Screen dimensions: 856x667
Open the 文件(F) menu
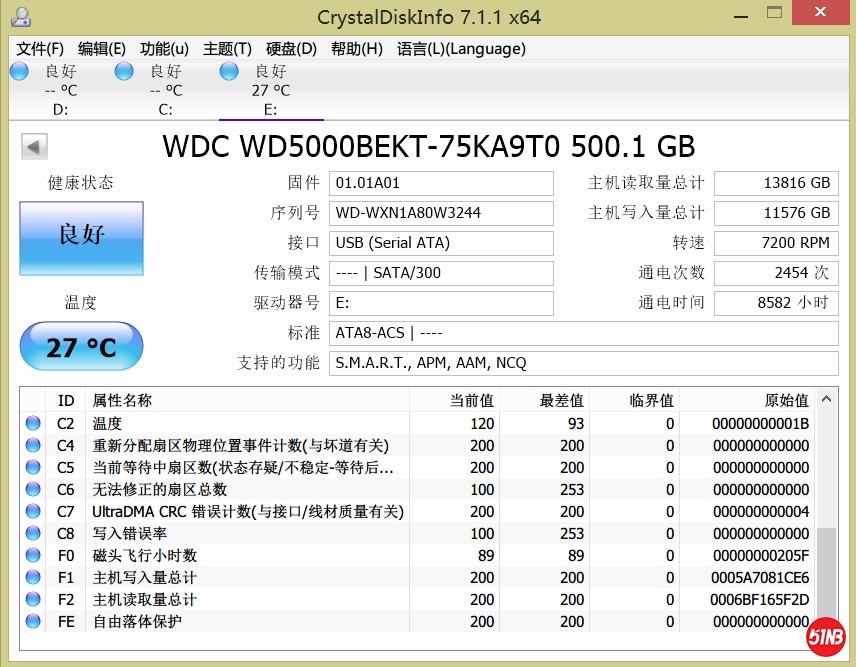(40, 49)
